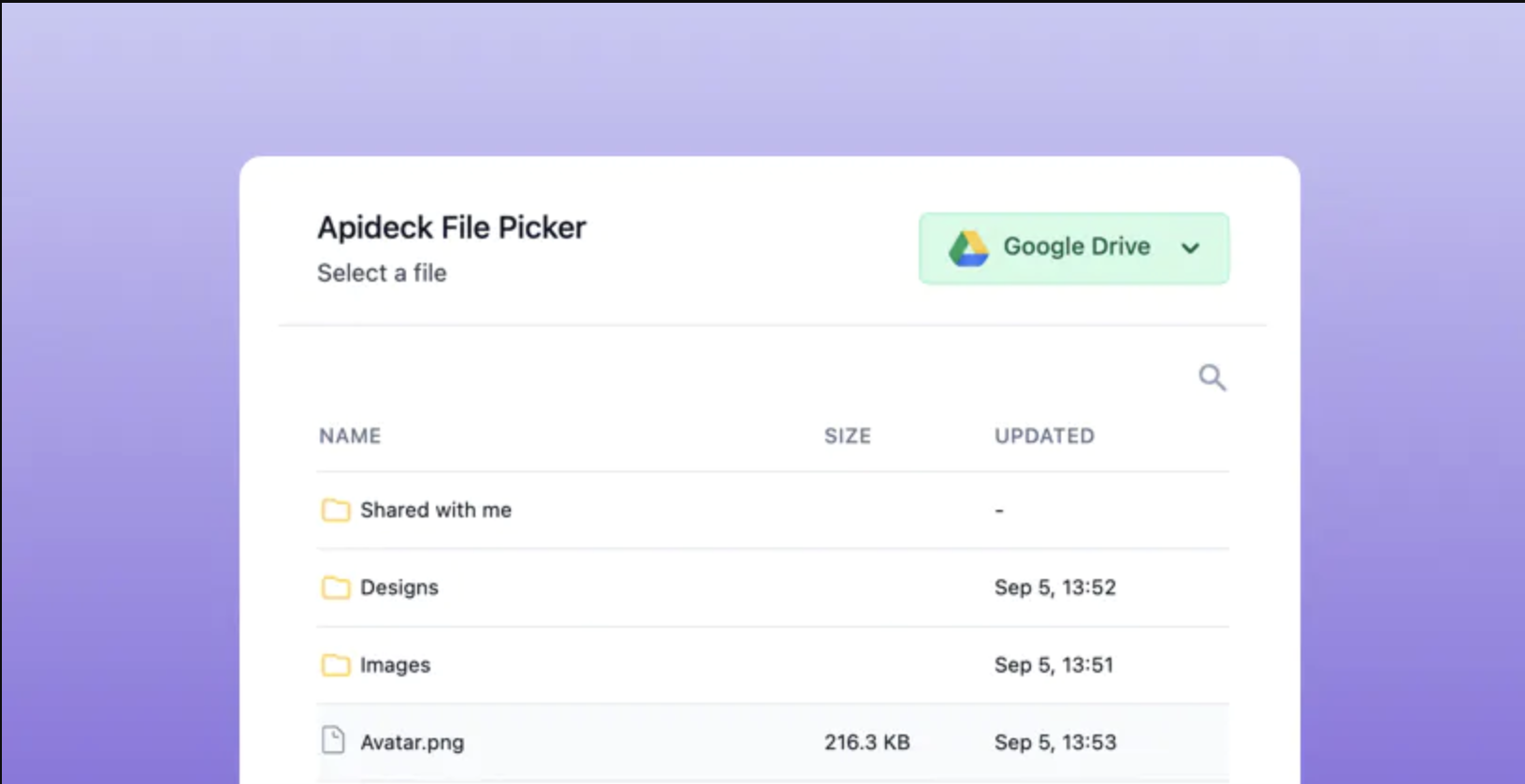This screenshot has width=1525, height=784.
Task: Click the Shared with me folder icon
Action: click(x=336, y=510)
